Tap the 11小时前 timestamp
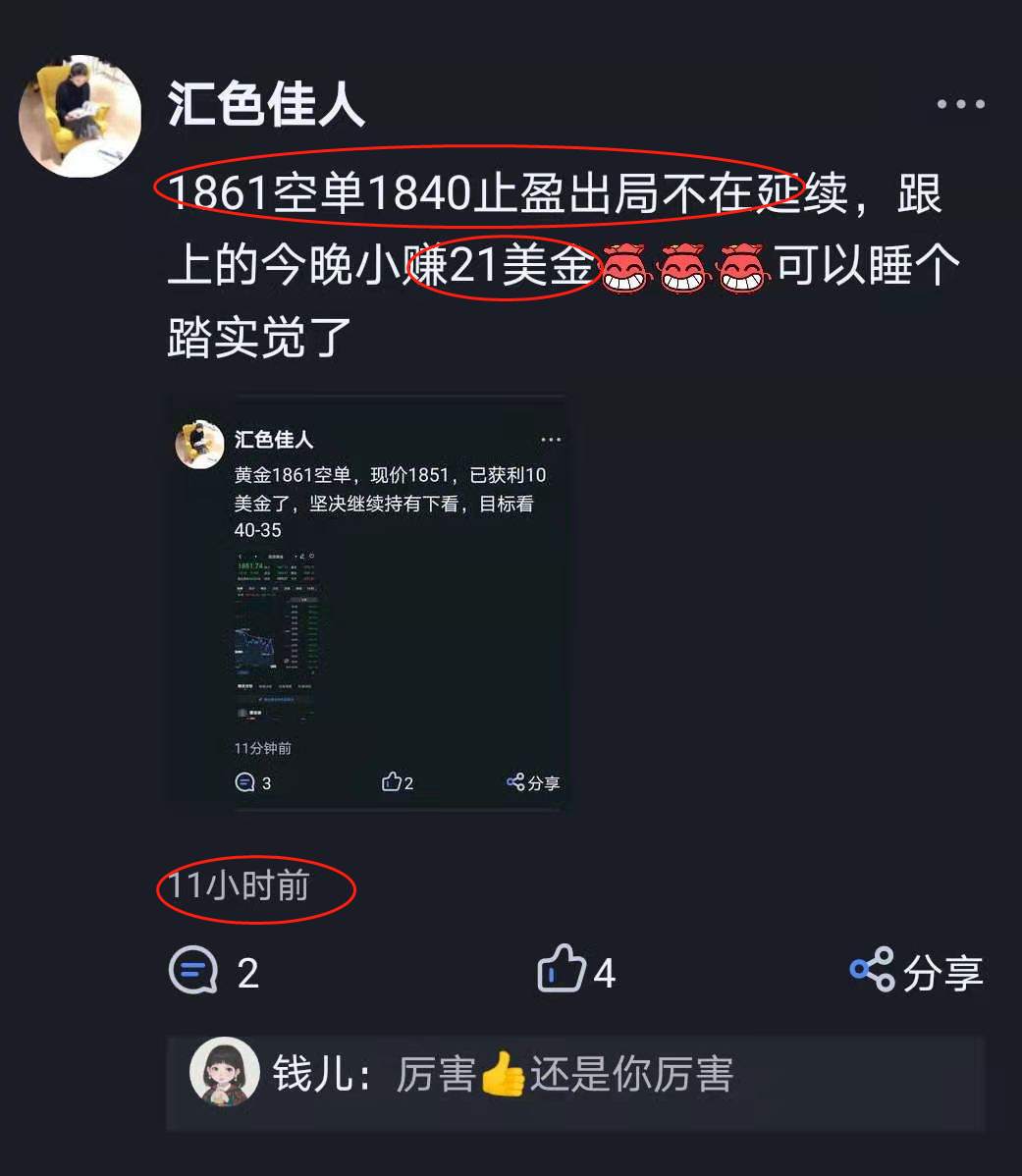Image resolution: width=1022 pixels, height=1176 pixels. click(239, 885)
